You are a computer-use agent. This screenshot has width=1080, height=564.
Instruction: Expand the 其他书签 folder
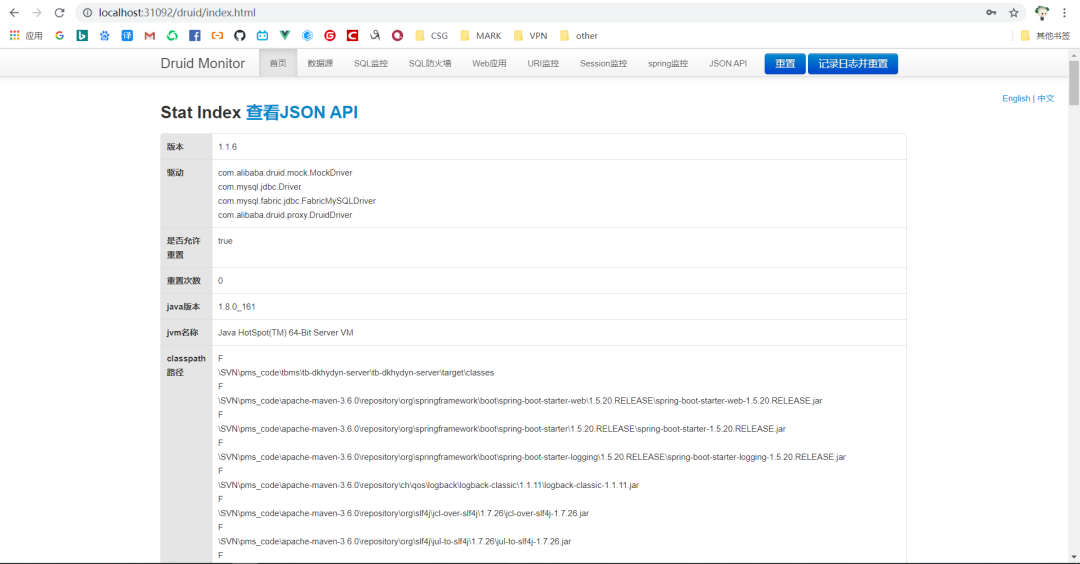tap(1045, 36)
